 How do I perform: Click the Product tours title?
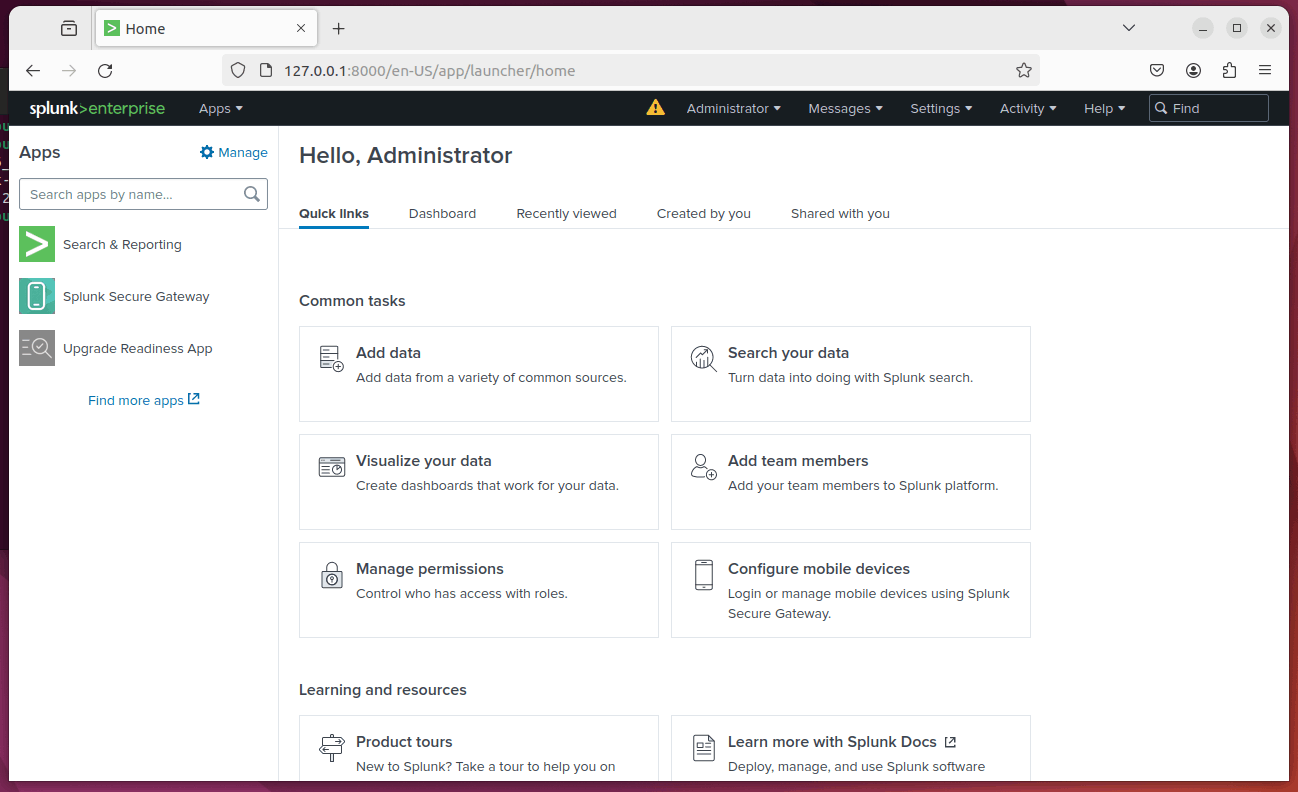coord(404,742)
